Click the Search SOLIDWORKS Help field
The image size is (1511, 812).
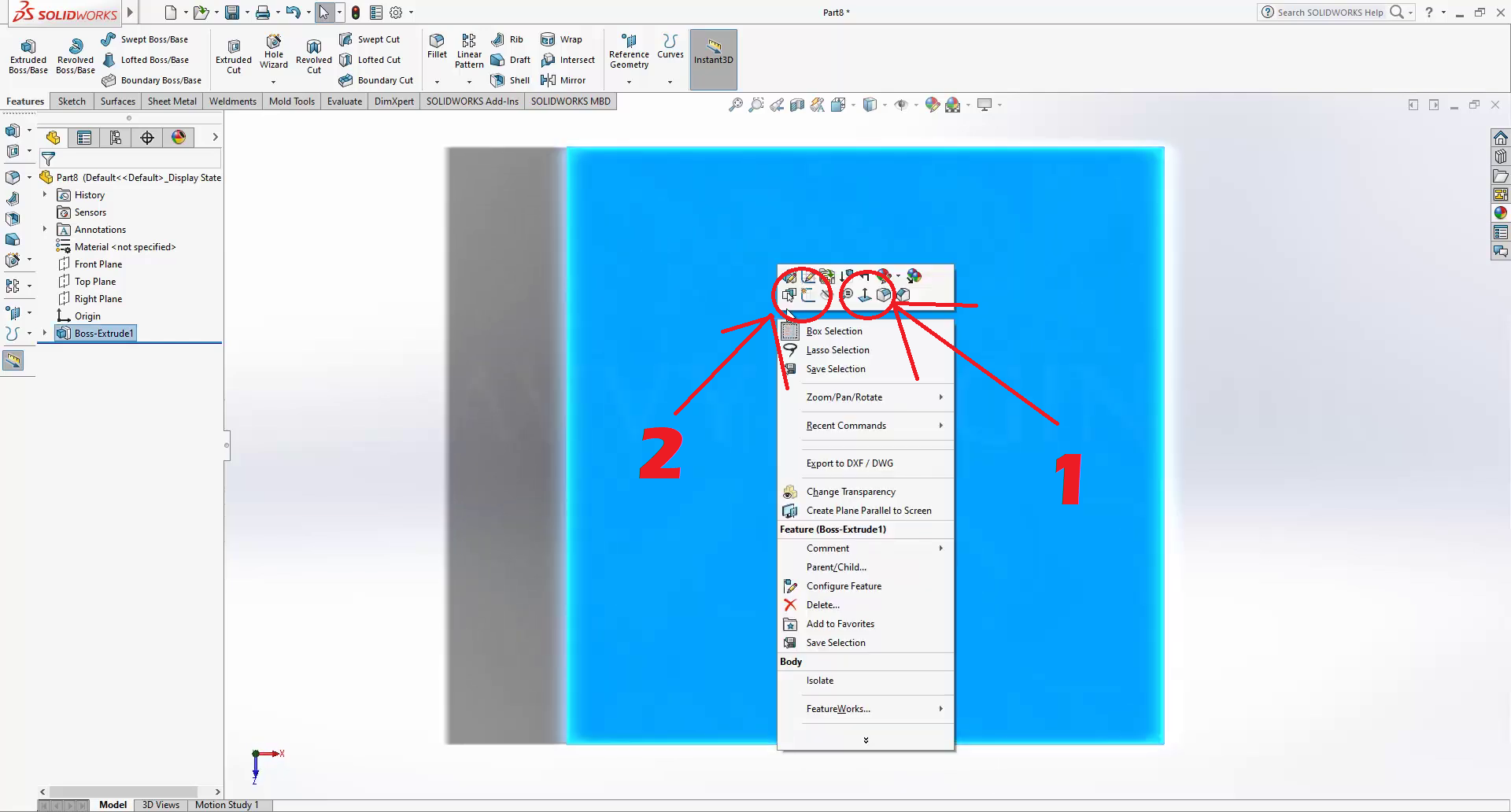coord(1329,13)
